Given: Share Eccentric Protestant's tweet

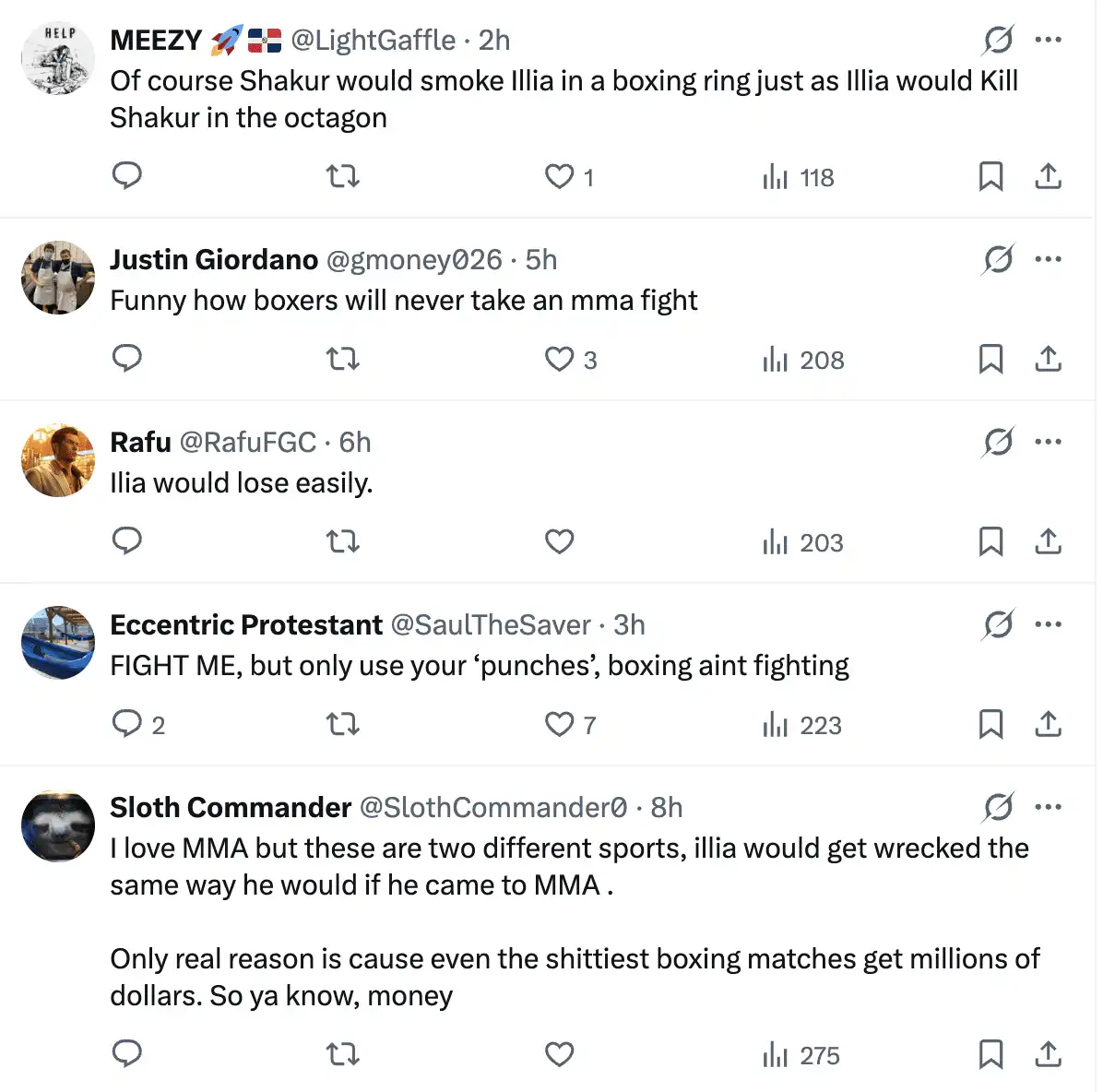Looking at the screenshot, I should tap(1048, 723).
